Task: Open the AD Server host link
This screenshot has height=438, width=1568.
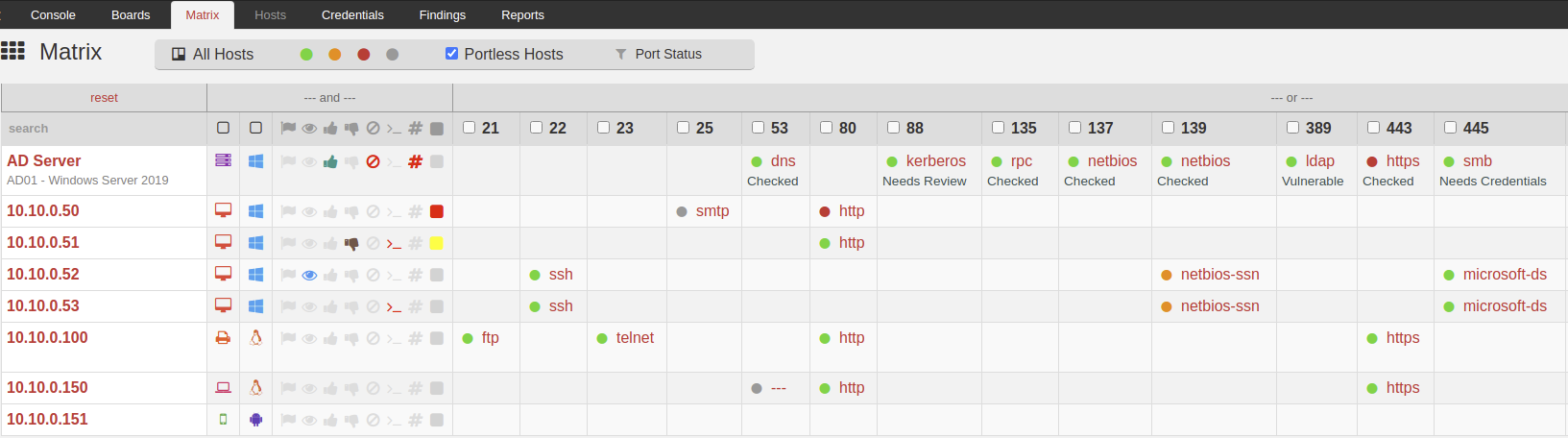Action: click(x=44, y=160)
